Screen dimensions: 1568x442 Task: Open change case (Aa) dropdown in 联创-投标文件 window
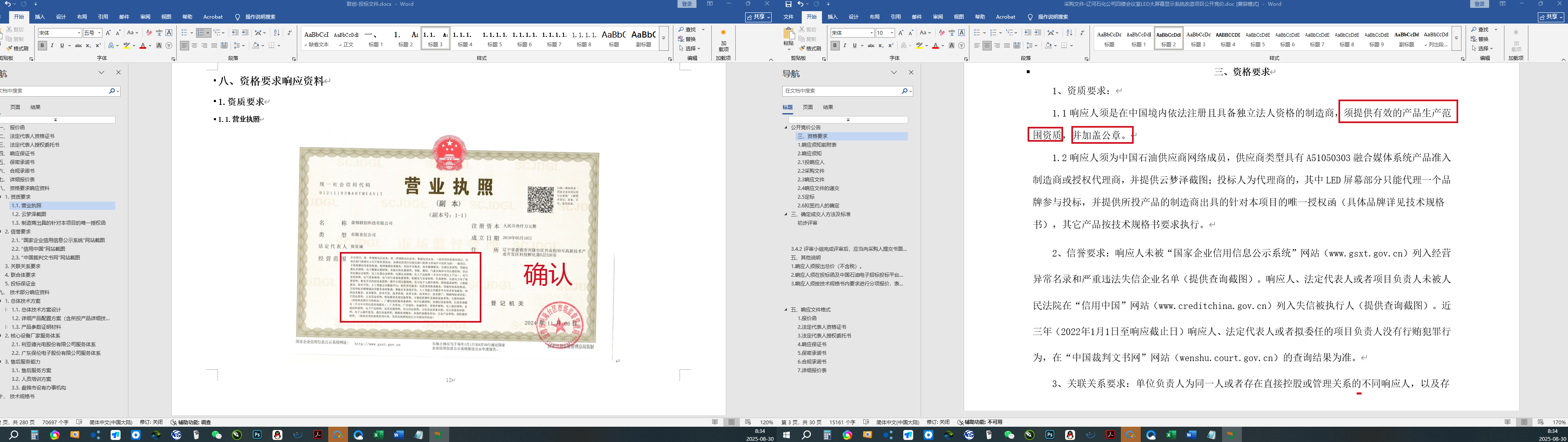[x=132, y=33]
